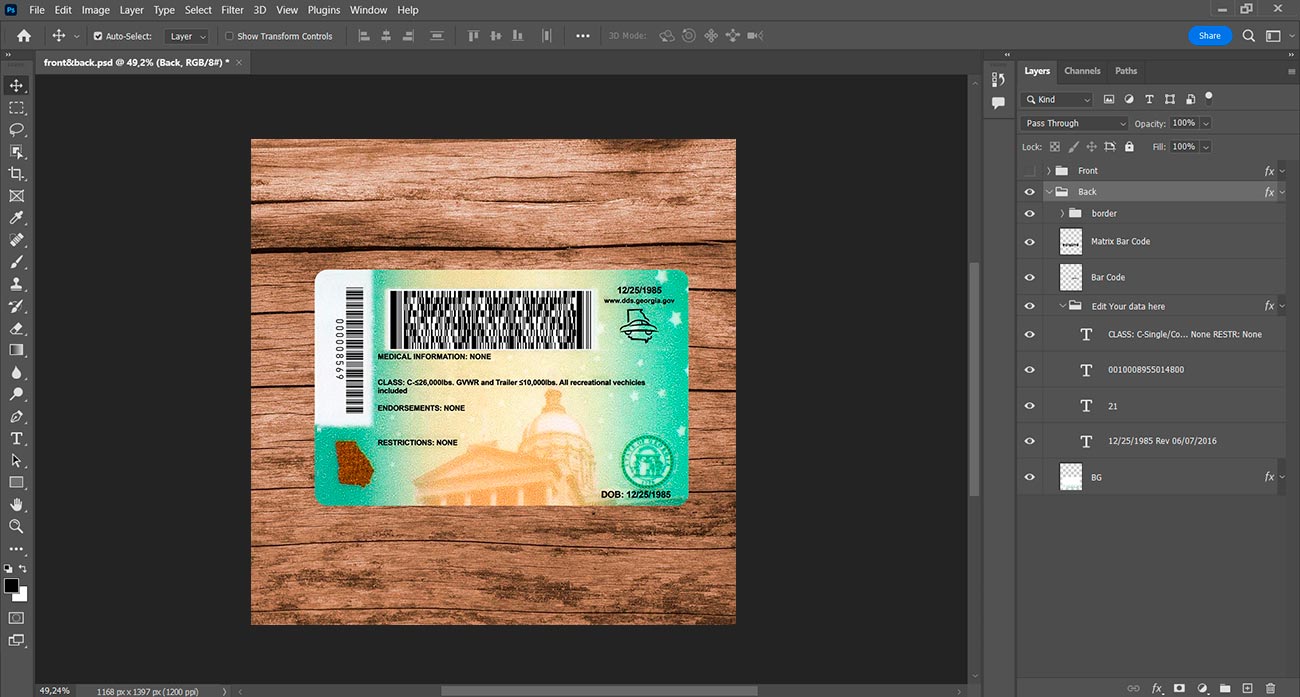1300x697 pixels.
Task: Expand the Front layer group
Action: (1048, 171)
